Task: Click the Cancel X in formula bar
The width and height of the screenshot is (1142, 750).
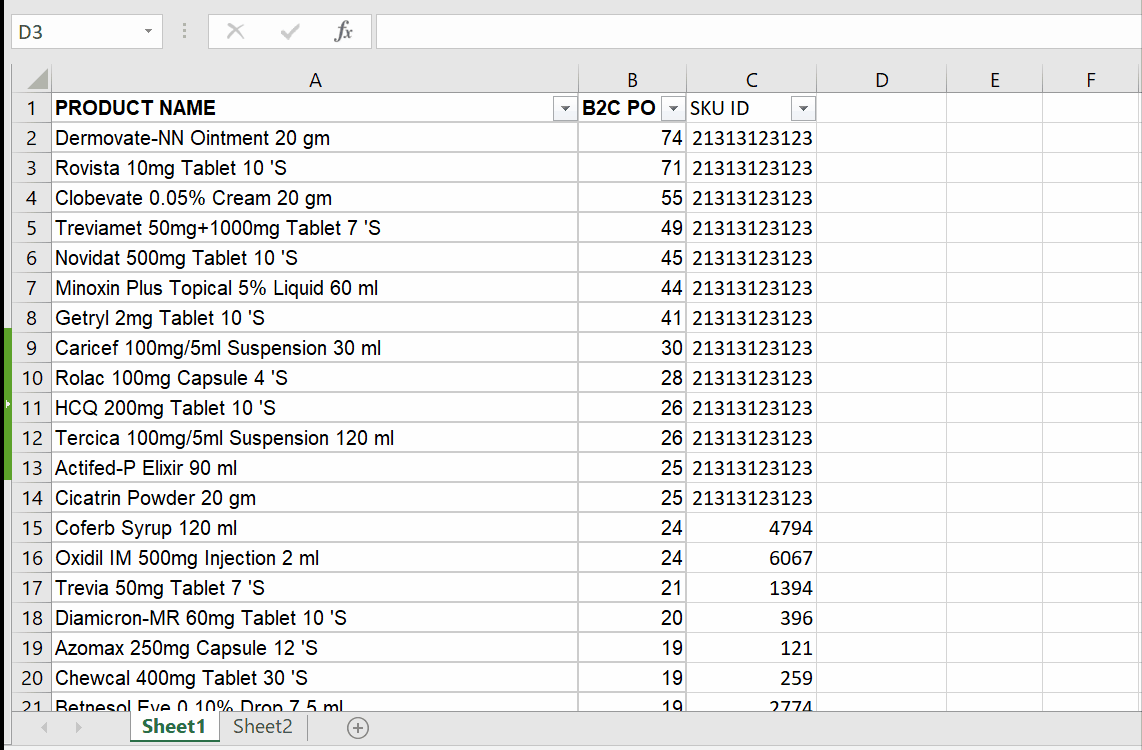Action: click(x=236, y=31)
